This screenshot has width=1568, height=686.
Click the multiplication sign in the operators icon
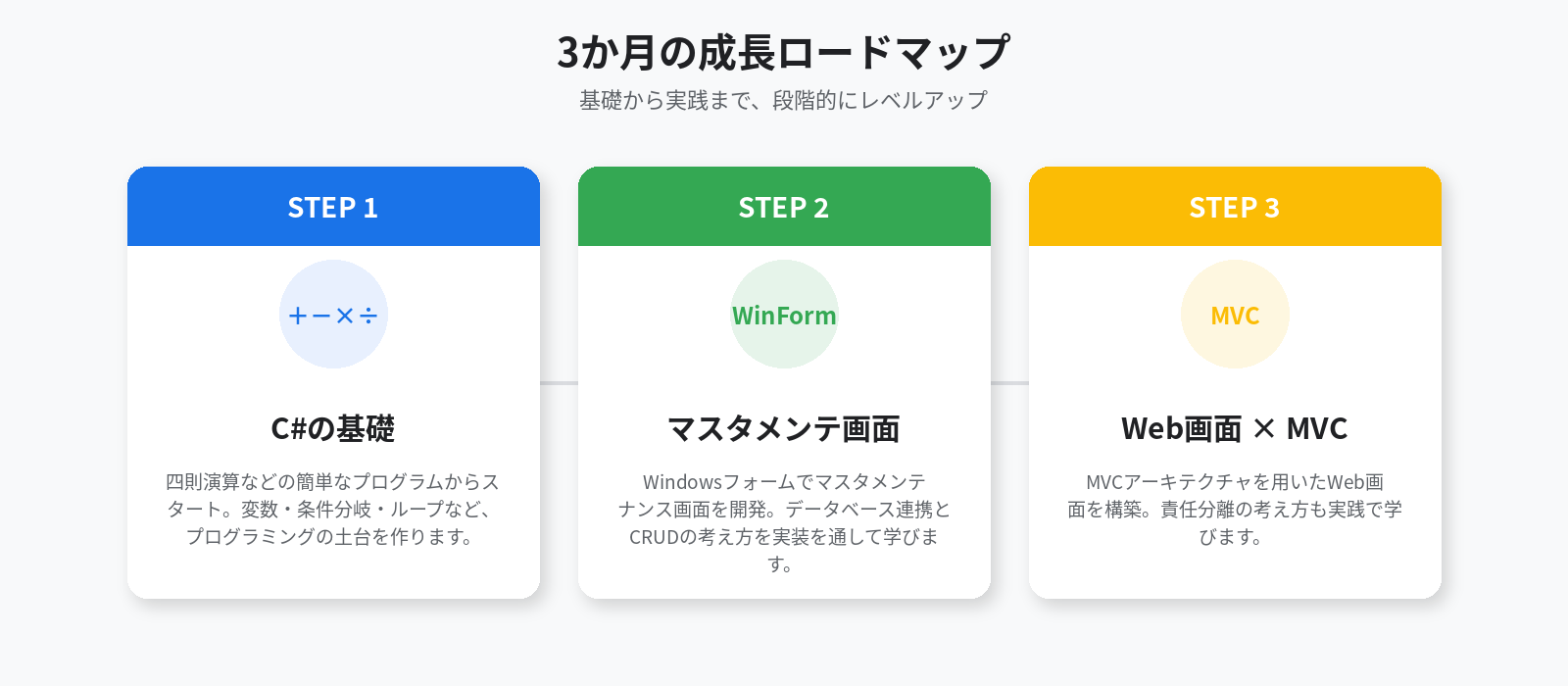[345, 316]
